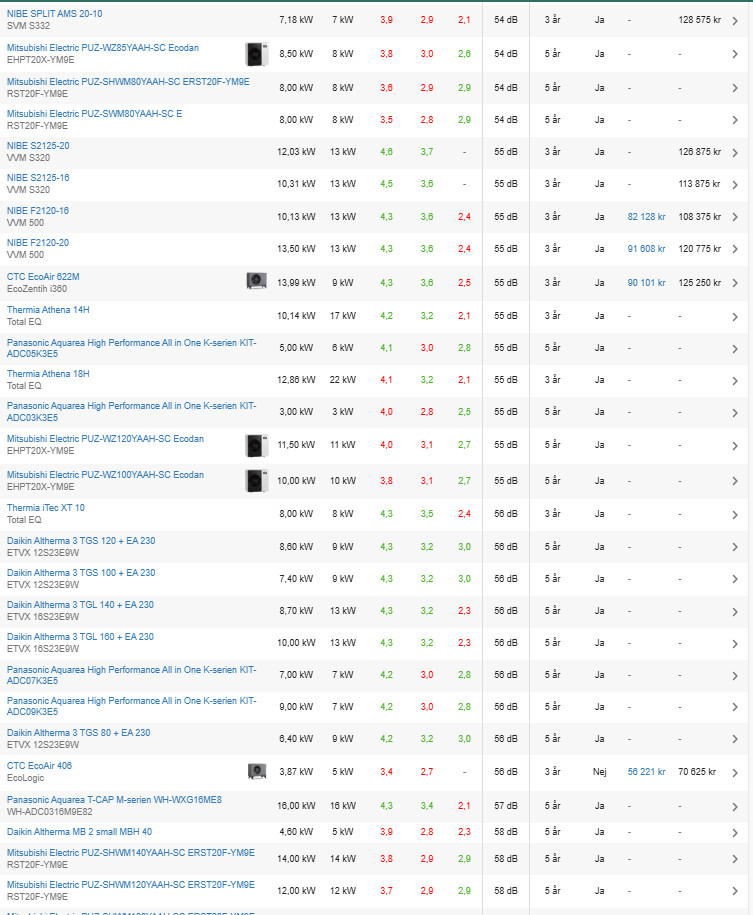Expand the Daikin Altherma MB 2 small row chevron
Screen dimensions: 753x915
[734, 832]
